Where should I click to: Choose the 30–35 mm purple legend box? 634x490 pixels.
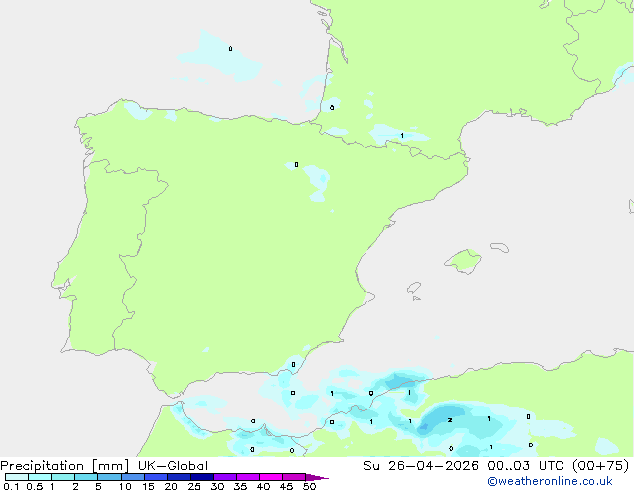click(x=225, y=477)
